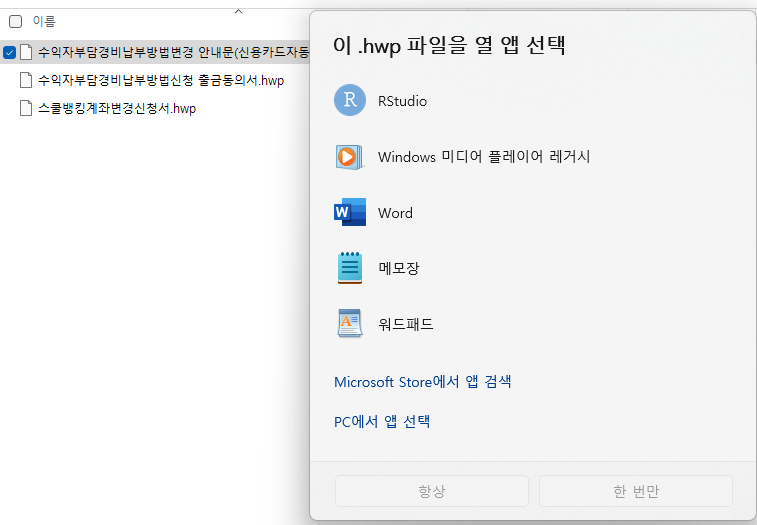Select the RStudio app icon
757x525 pixels.
[x=350, y=100]
